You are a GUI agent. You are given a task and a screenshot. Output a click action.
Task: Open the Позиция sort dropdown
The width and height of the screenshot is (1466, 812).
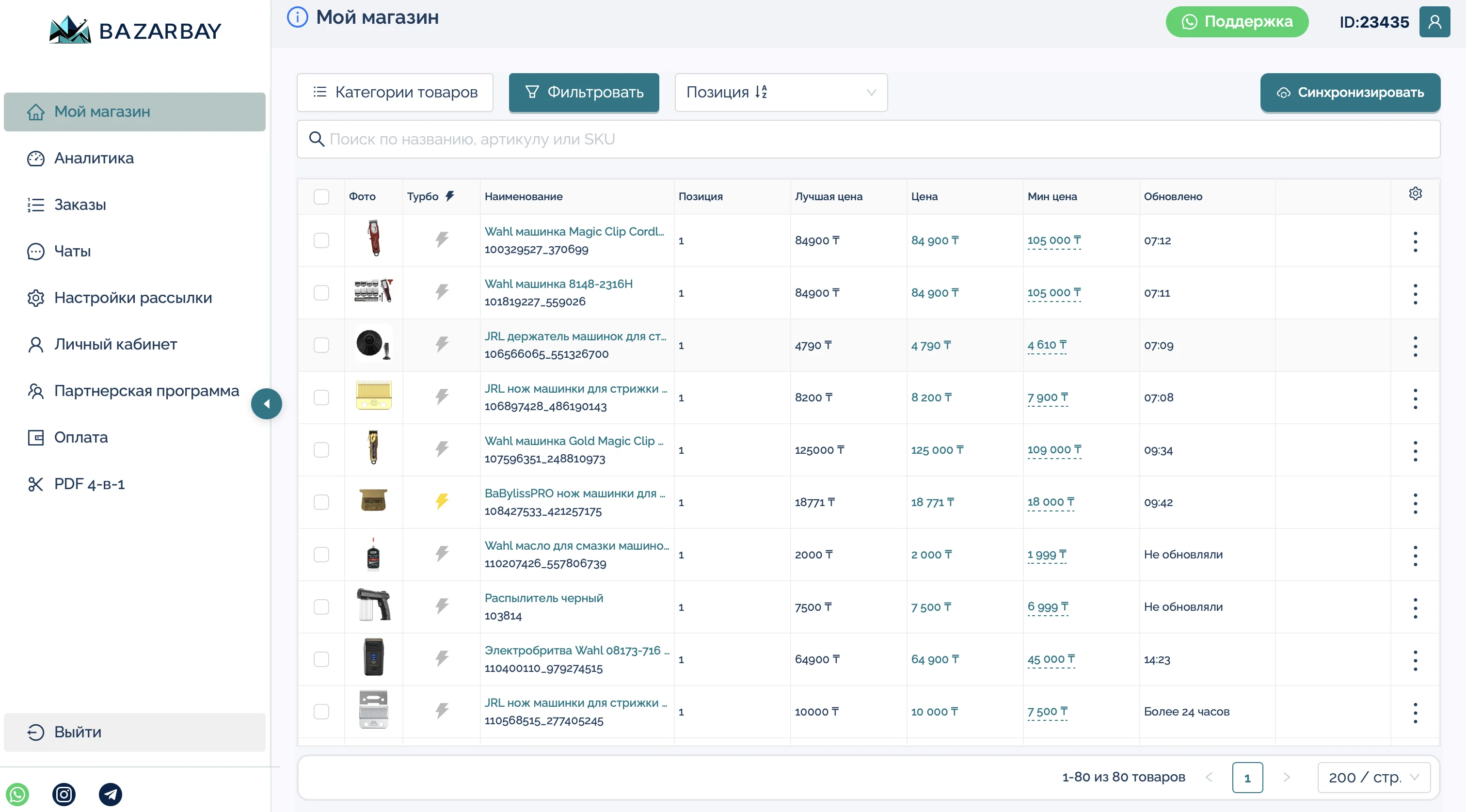[x=780, y=92]
